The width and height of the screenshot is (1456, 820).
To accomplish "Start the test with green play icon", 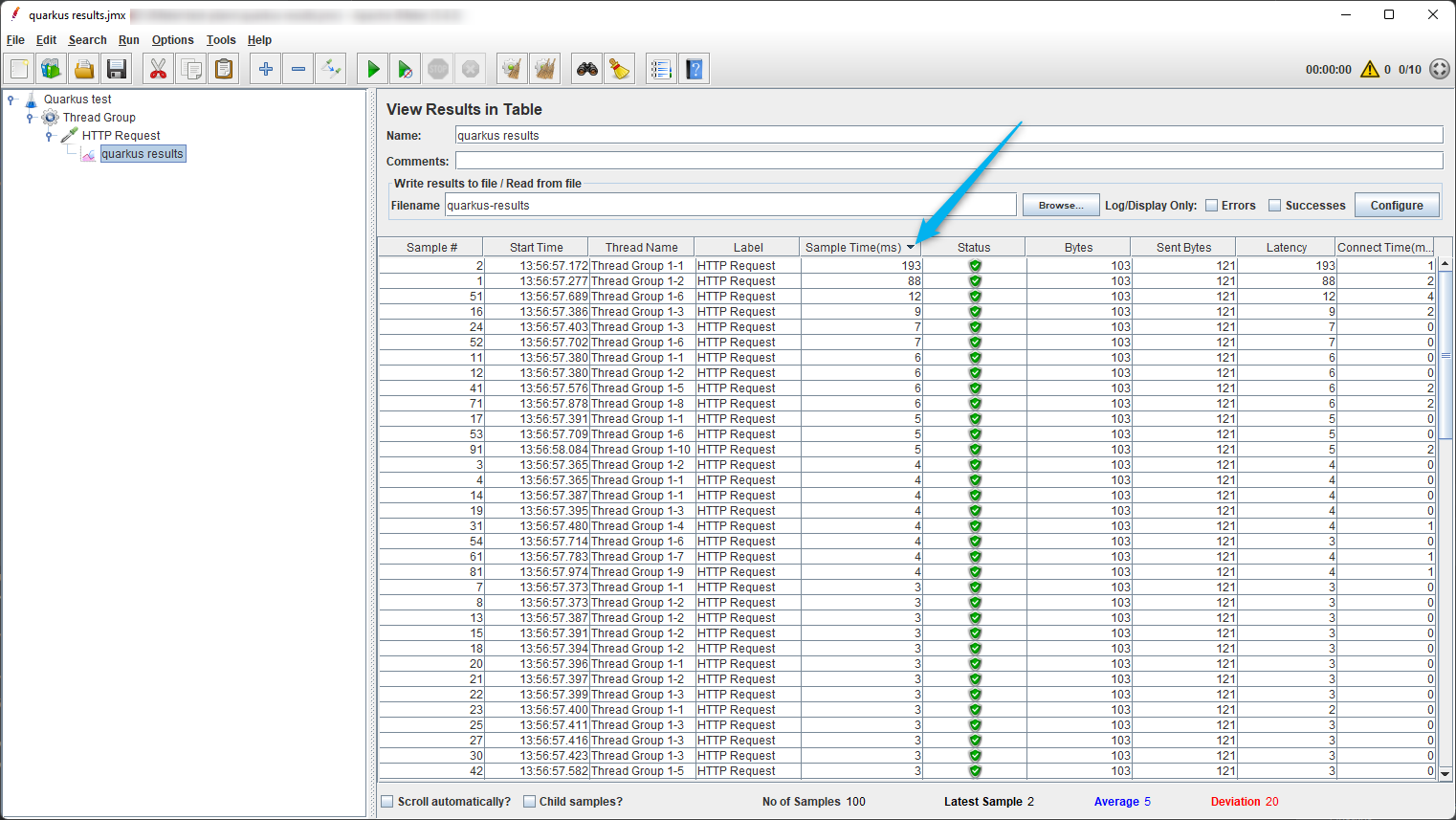I will click(373, 69).
